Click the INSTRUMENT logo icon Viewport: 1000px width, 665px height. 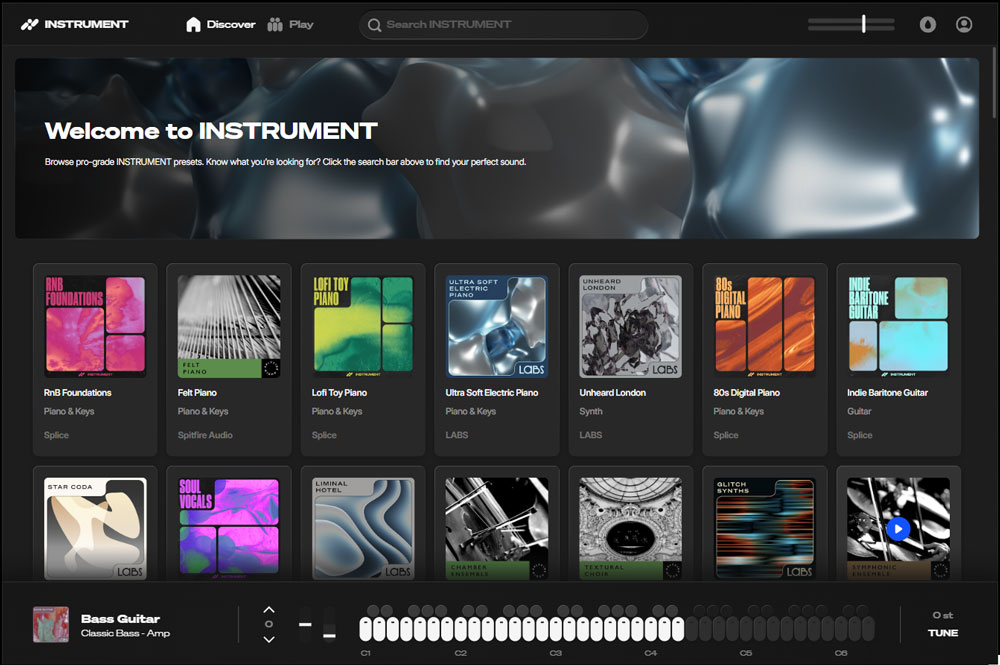(30, 25)
